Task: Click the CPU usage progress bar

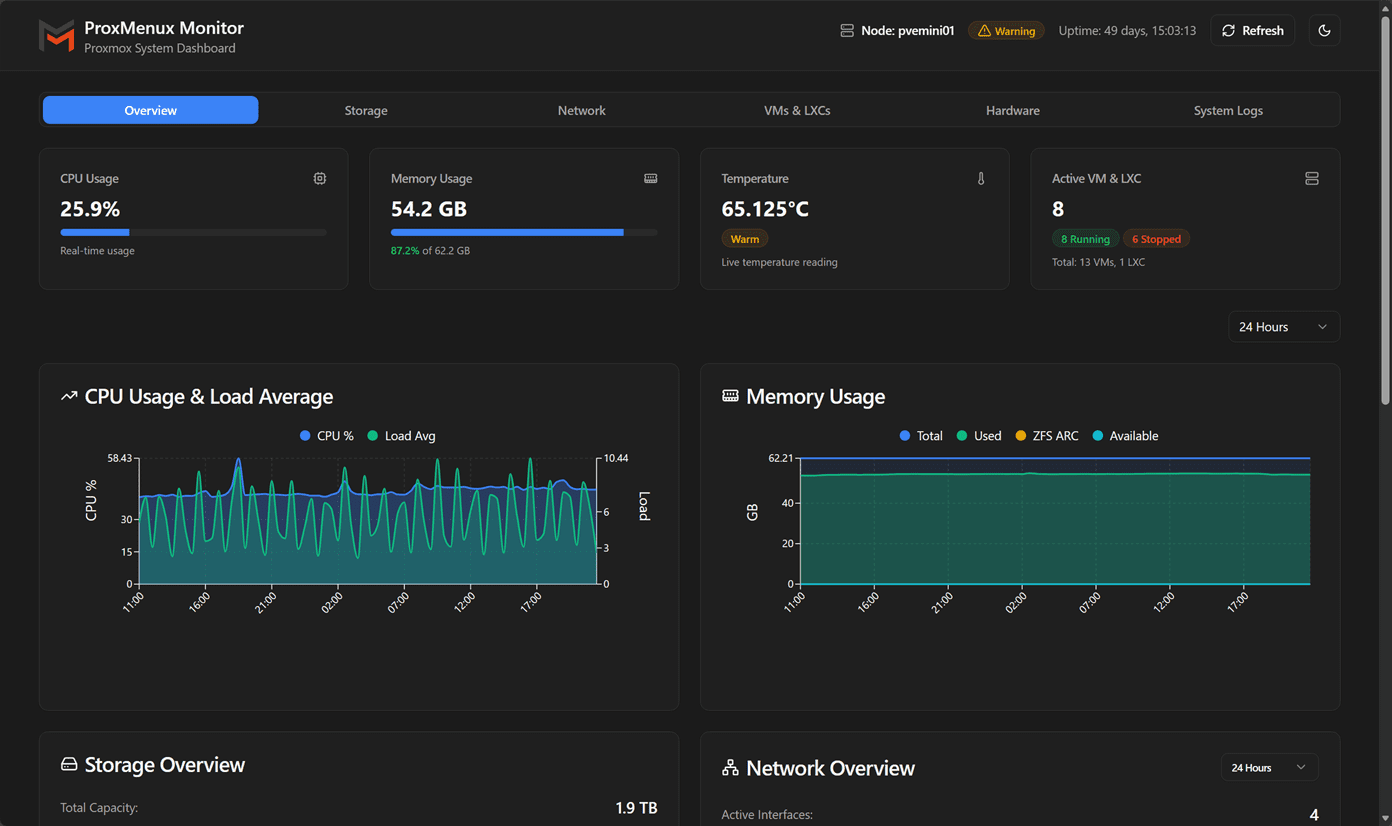Action: (x=193, y=231)
